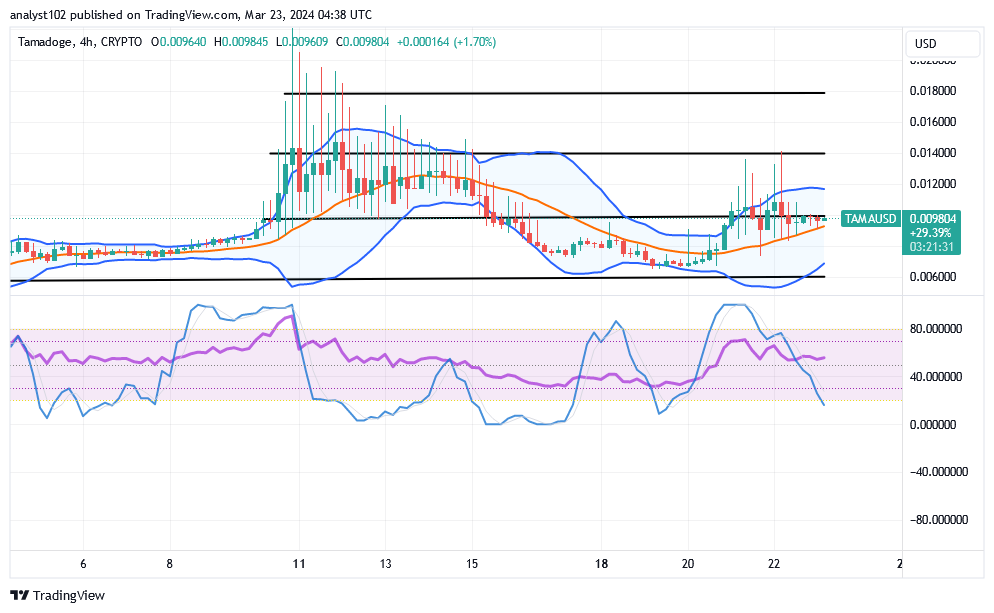The height and width of the screenshot is (613, 994).
Task: Click the USD currency button
Action: tap(943, 44)
